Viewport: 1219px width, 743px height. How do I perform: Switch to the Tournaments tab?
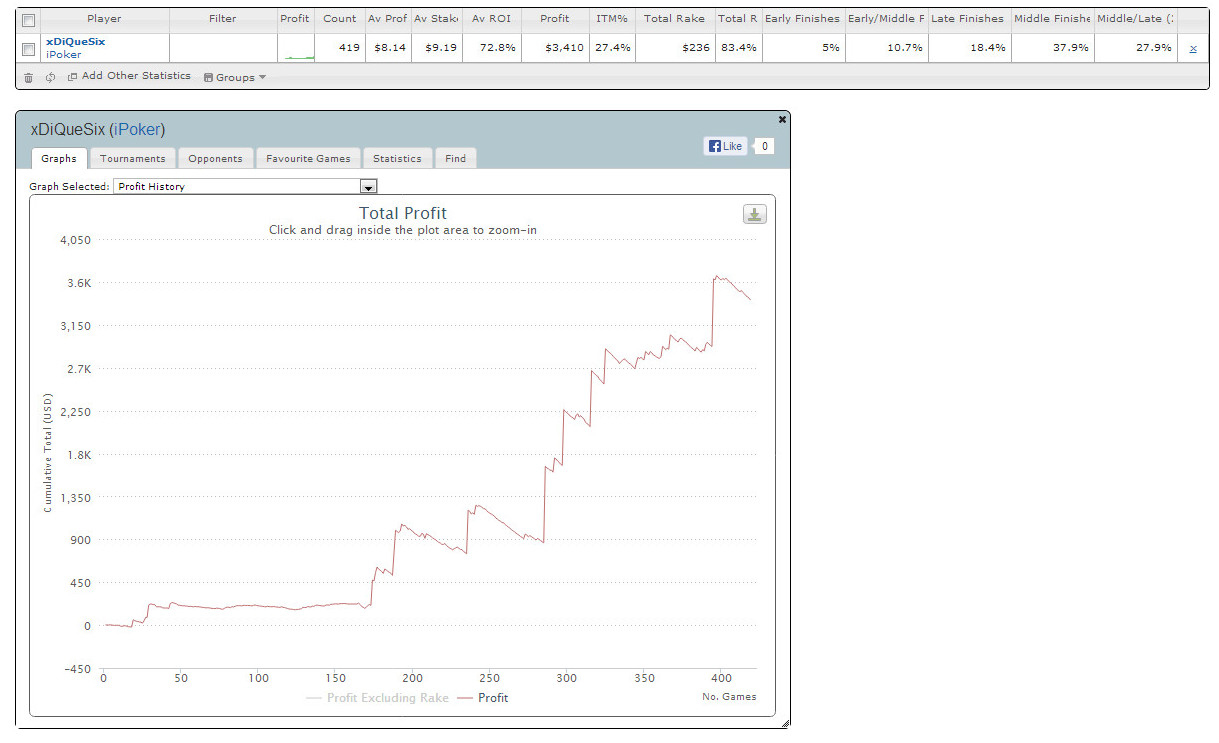(133, 158)
